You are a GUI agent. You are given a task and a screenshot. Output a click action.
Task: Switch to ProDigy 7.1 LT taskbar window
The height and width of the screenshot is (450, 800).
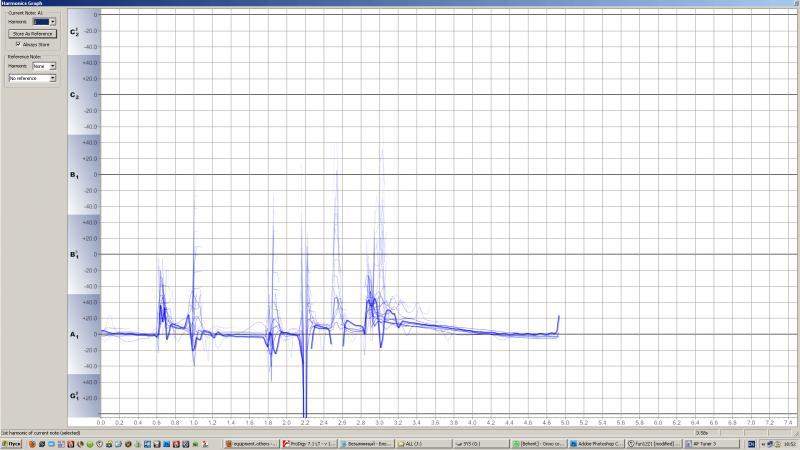308,442
